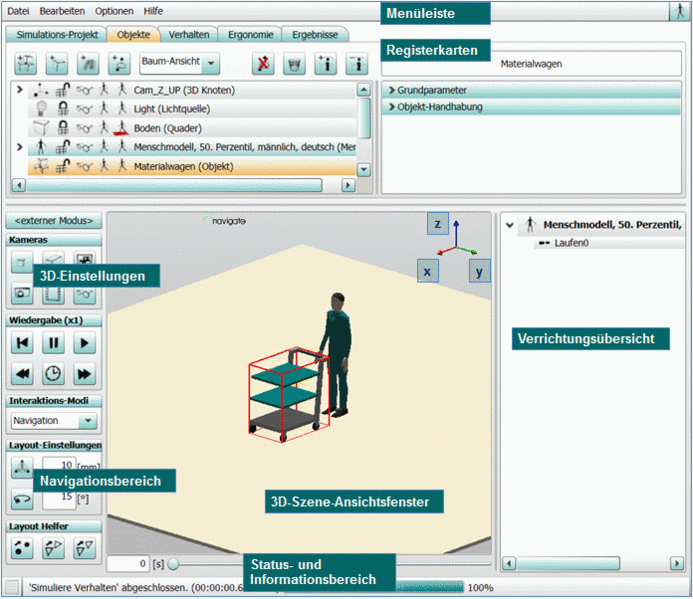
Task: Jump to start with the skip-back button
Action: [23, 343]
